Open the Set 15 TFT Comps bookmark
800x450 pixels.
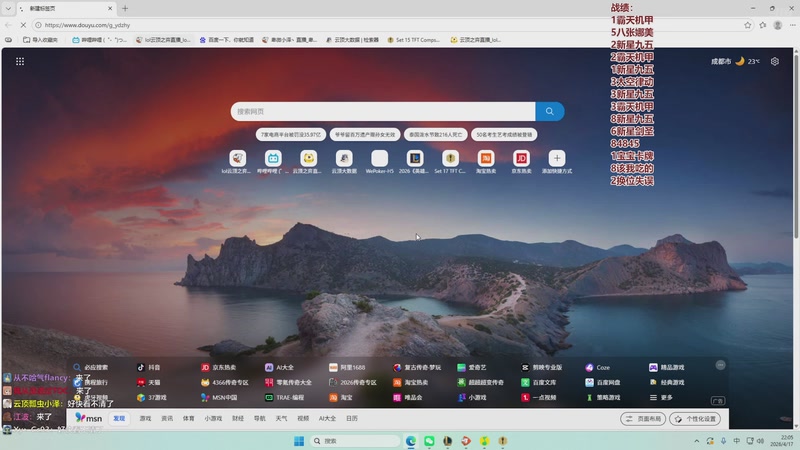(414, 40)
